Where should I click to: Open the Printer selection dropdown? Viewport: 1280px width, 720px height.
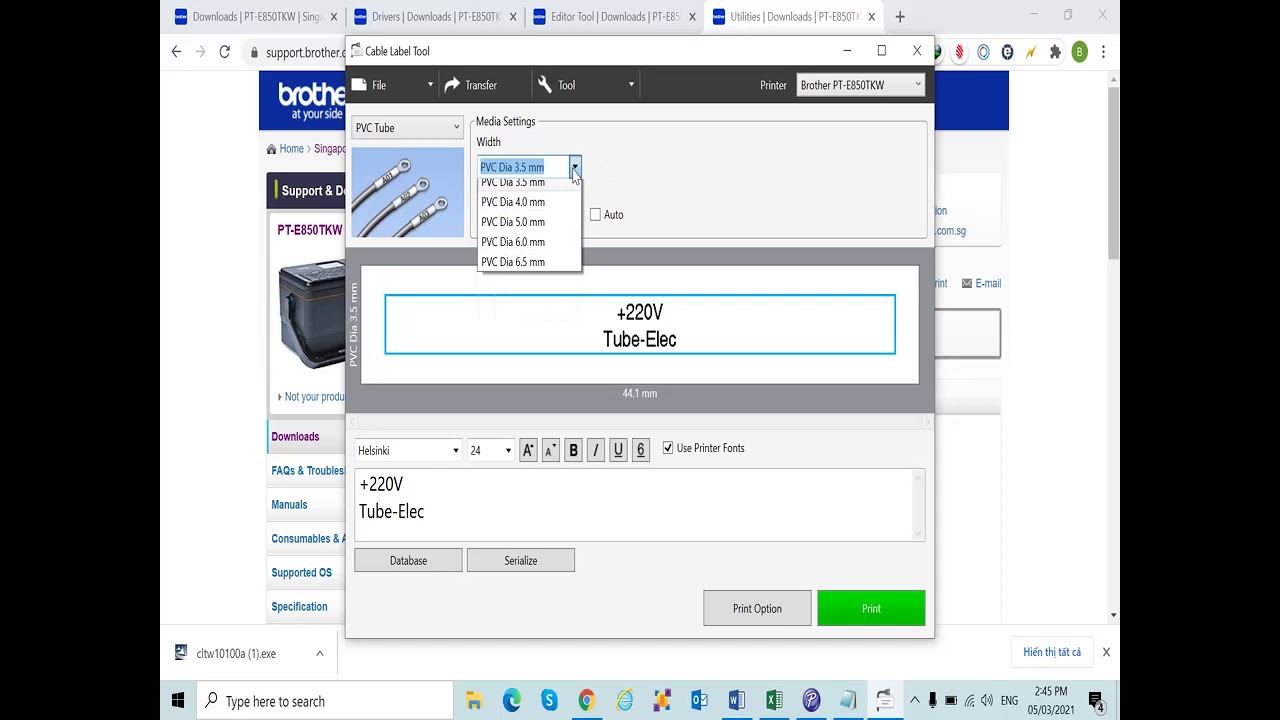860,85
